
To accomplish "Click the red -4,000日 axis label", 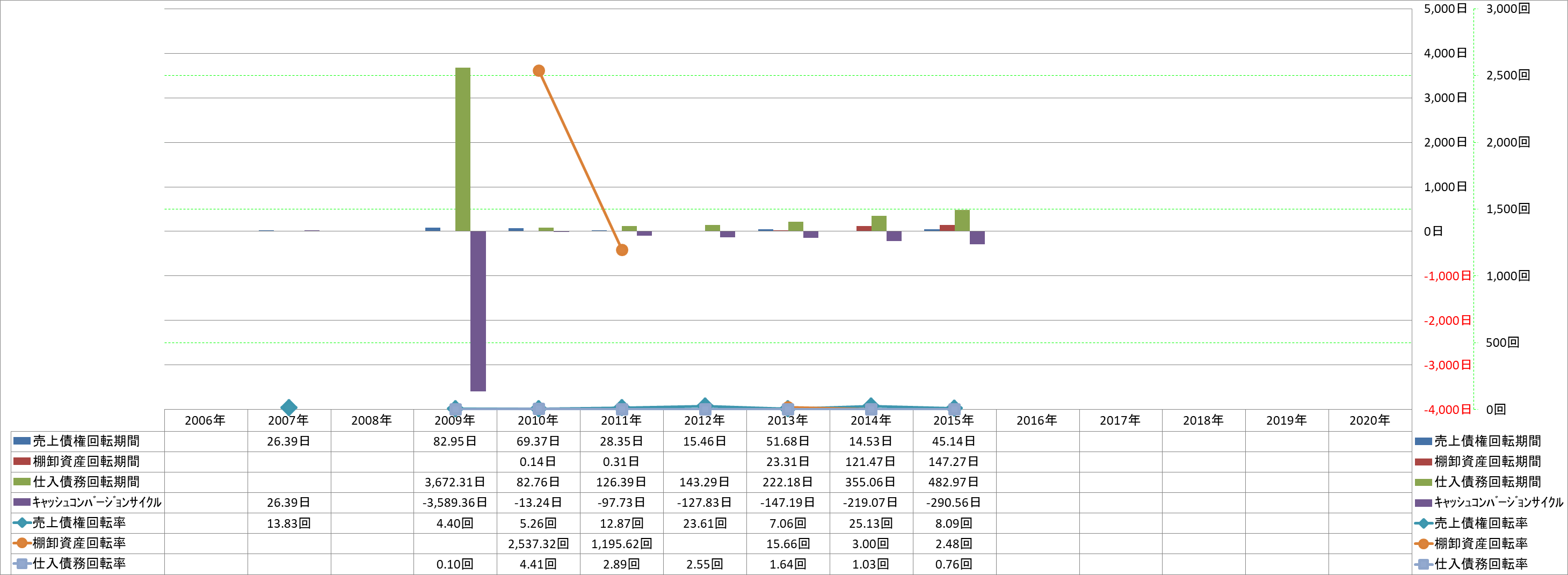I will click(x=1447, y=410).
